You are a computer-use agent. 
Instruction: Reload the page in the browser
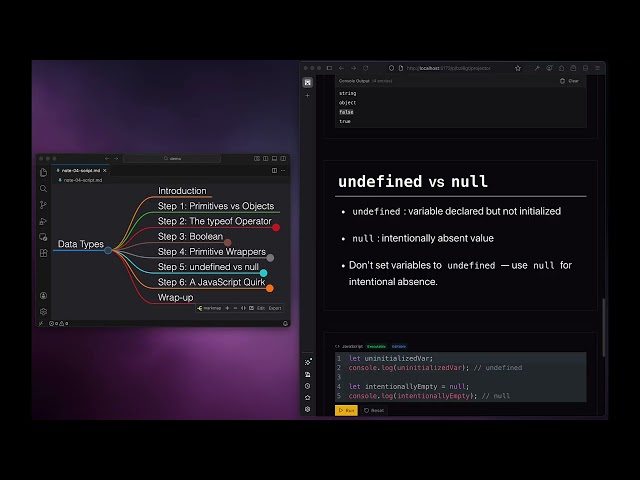tap(366, 68)
